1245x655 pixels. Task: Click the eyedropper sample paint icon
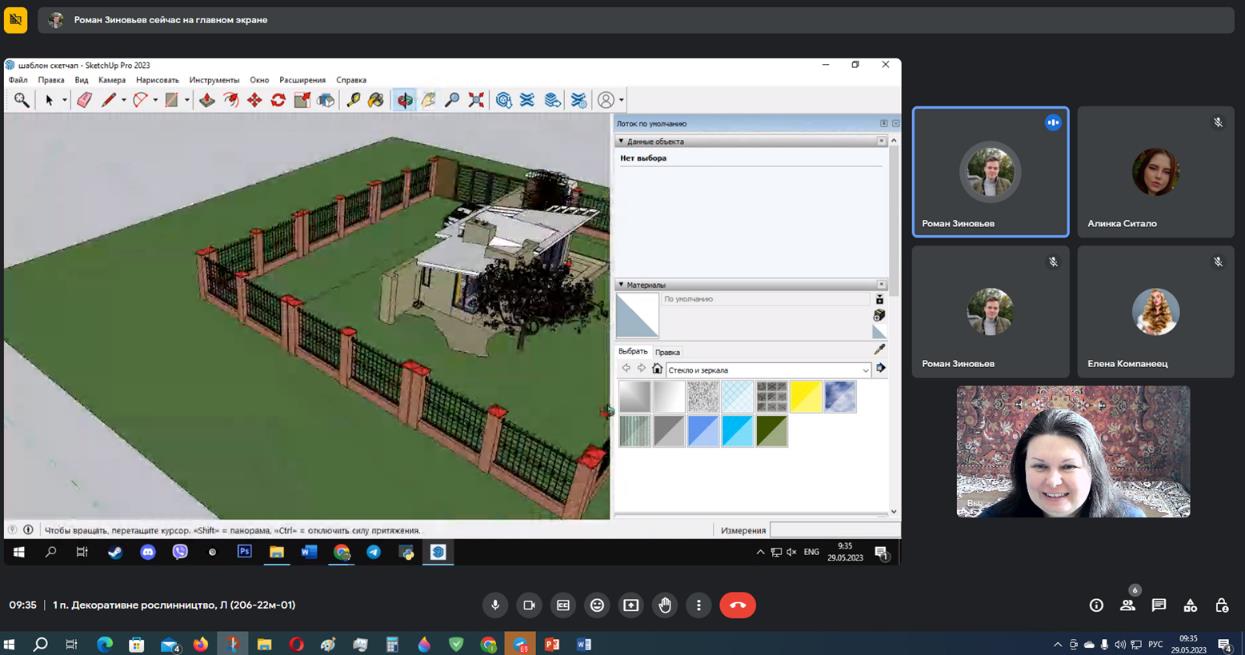tap(879, 350)
